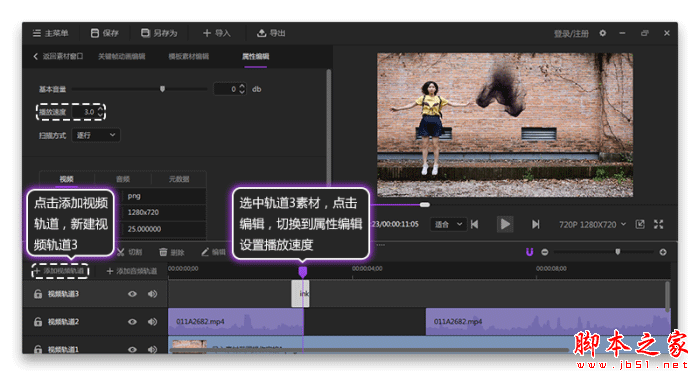Click the timeline zoom slider handle
The image size is (700, 376).
618,252
